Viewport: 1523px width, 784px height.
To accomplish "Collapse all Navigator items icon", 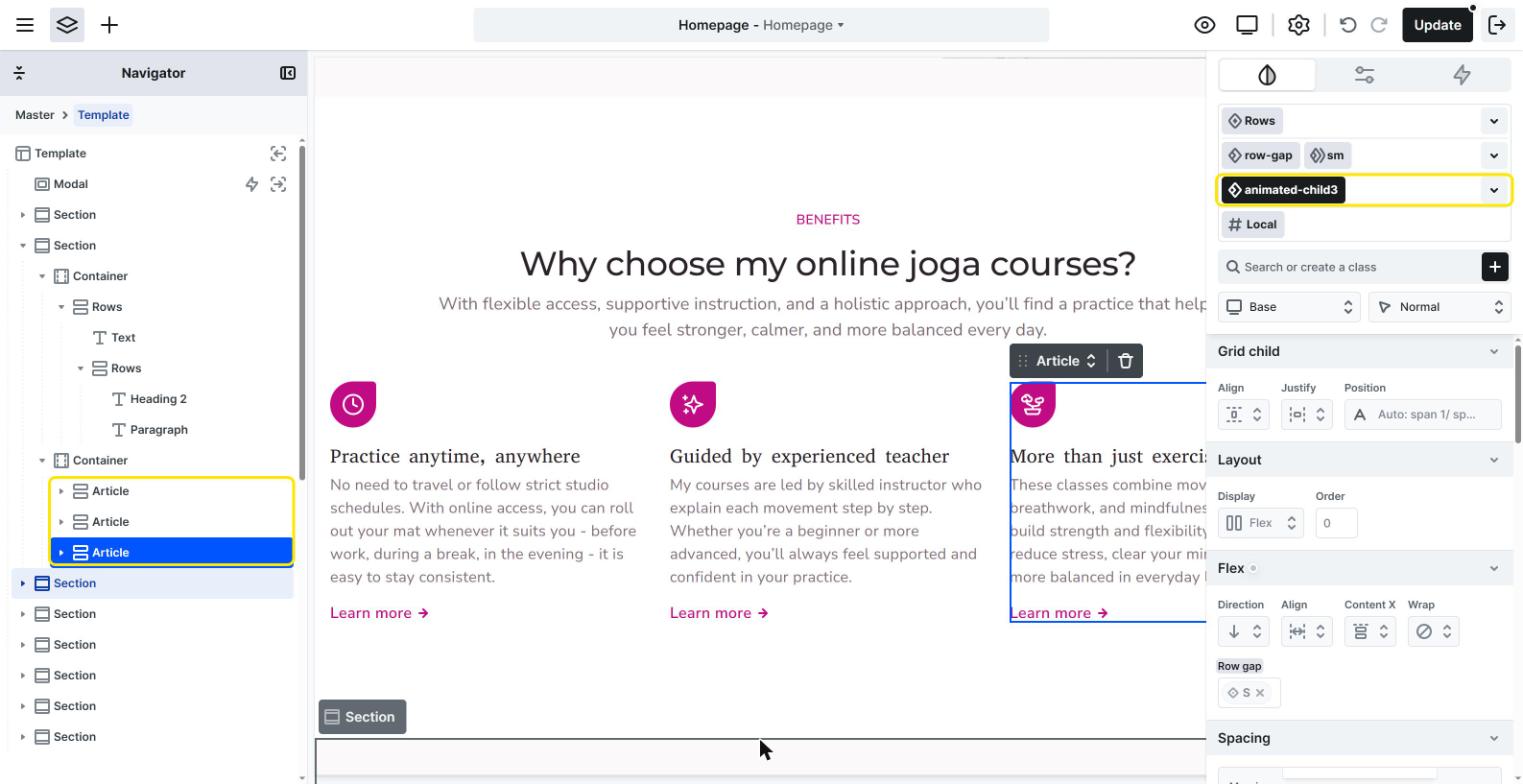I will tap(19, 73).
